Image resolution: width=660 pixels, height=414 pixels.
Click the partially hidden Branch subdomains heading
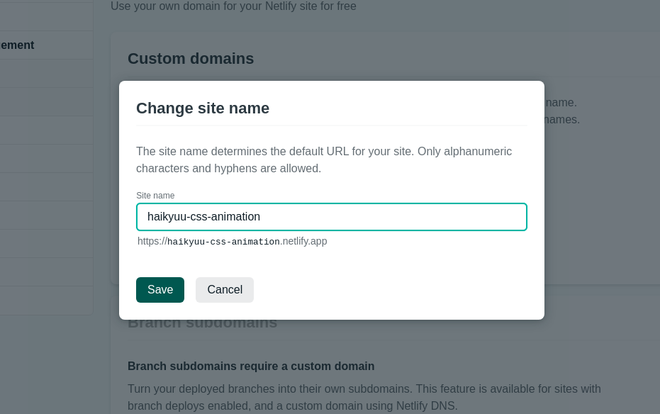(x=202, y=323)
